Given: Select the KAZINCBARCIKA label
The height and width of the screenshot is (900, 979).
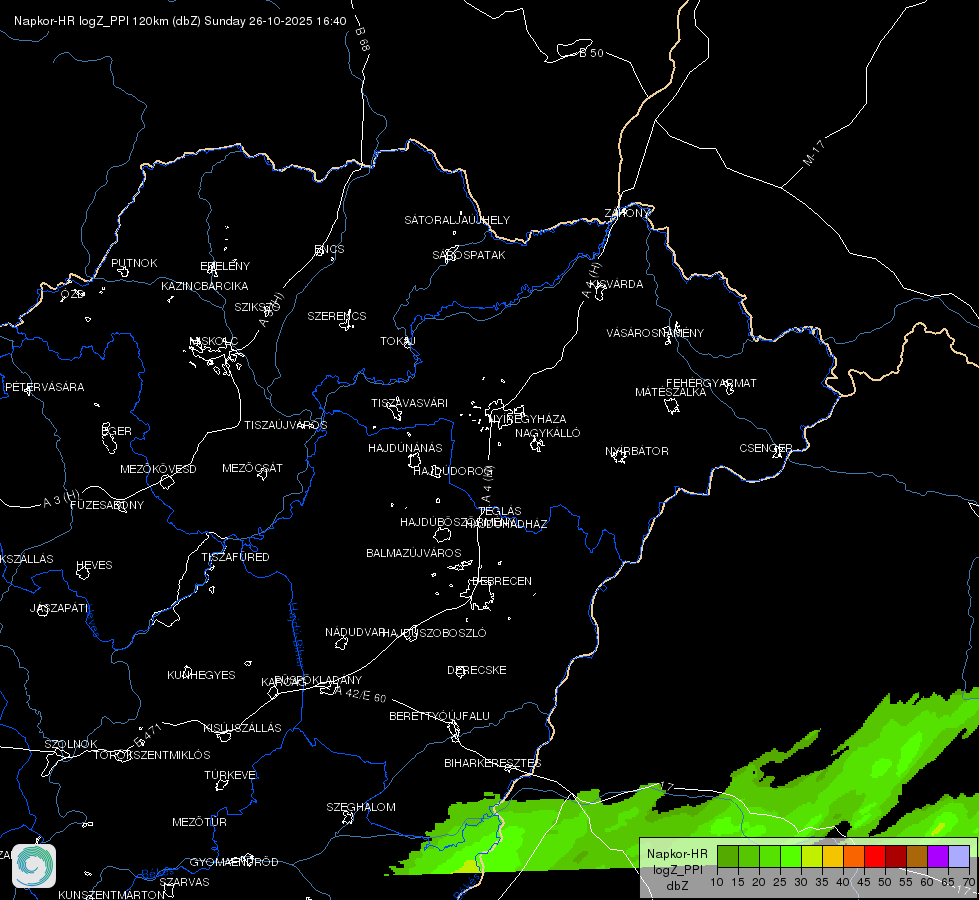Looking at the screenshot, I should pyautogui.click(x=205, y=286).
